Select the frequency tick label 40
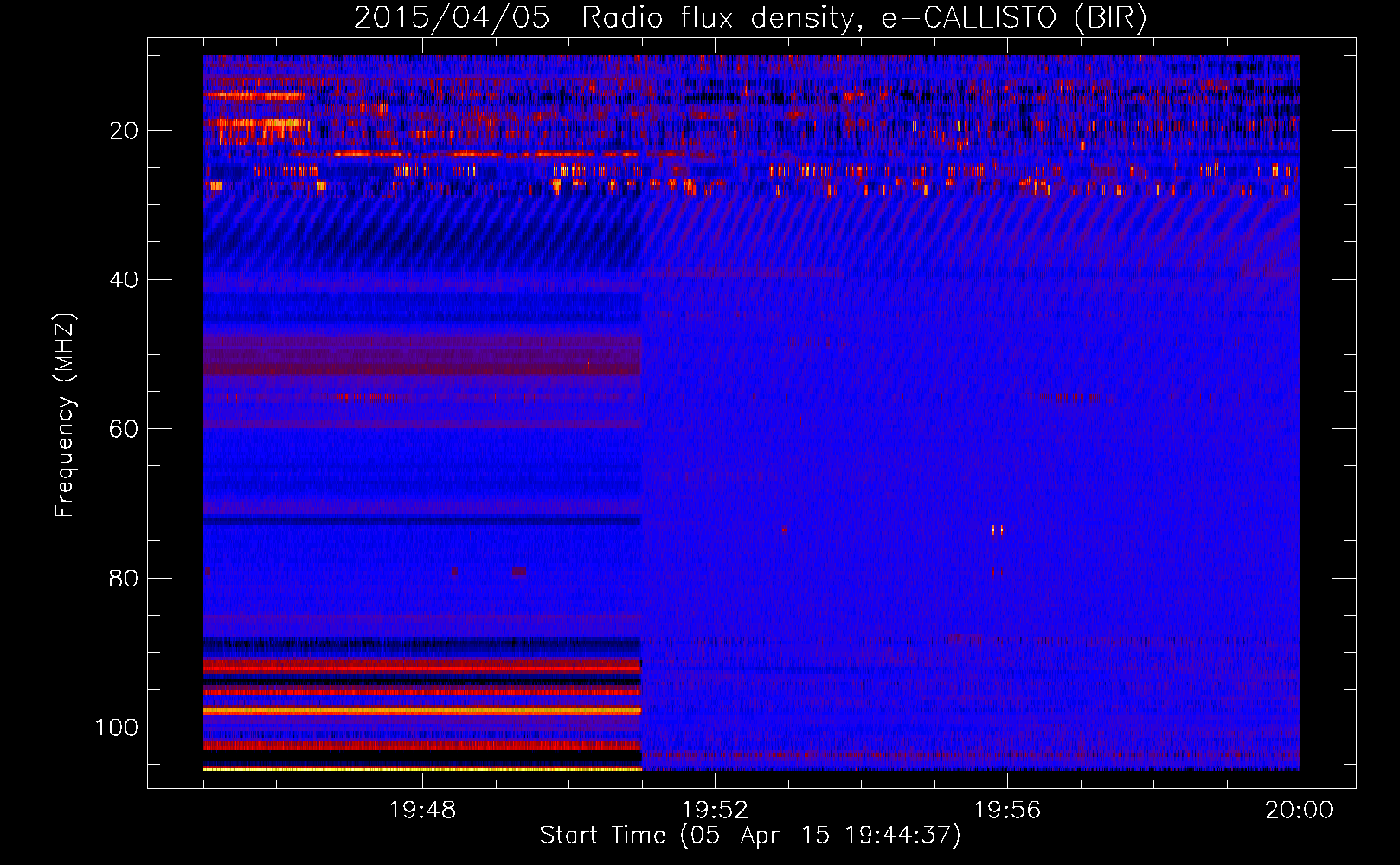Image resolution: width=1400 pixels, height=865 pixels. tap(124, 280)
